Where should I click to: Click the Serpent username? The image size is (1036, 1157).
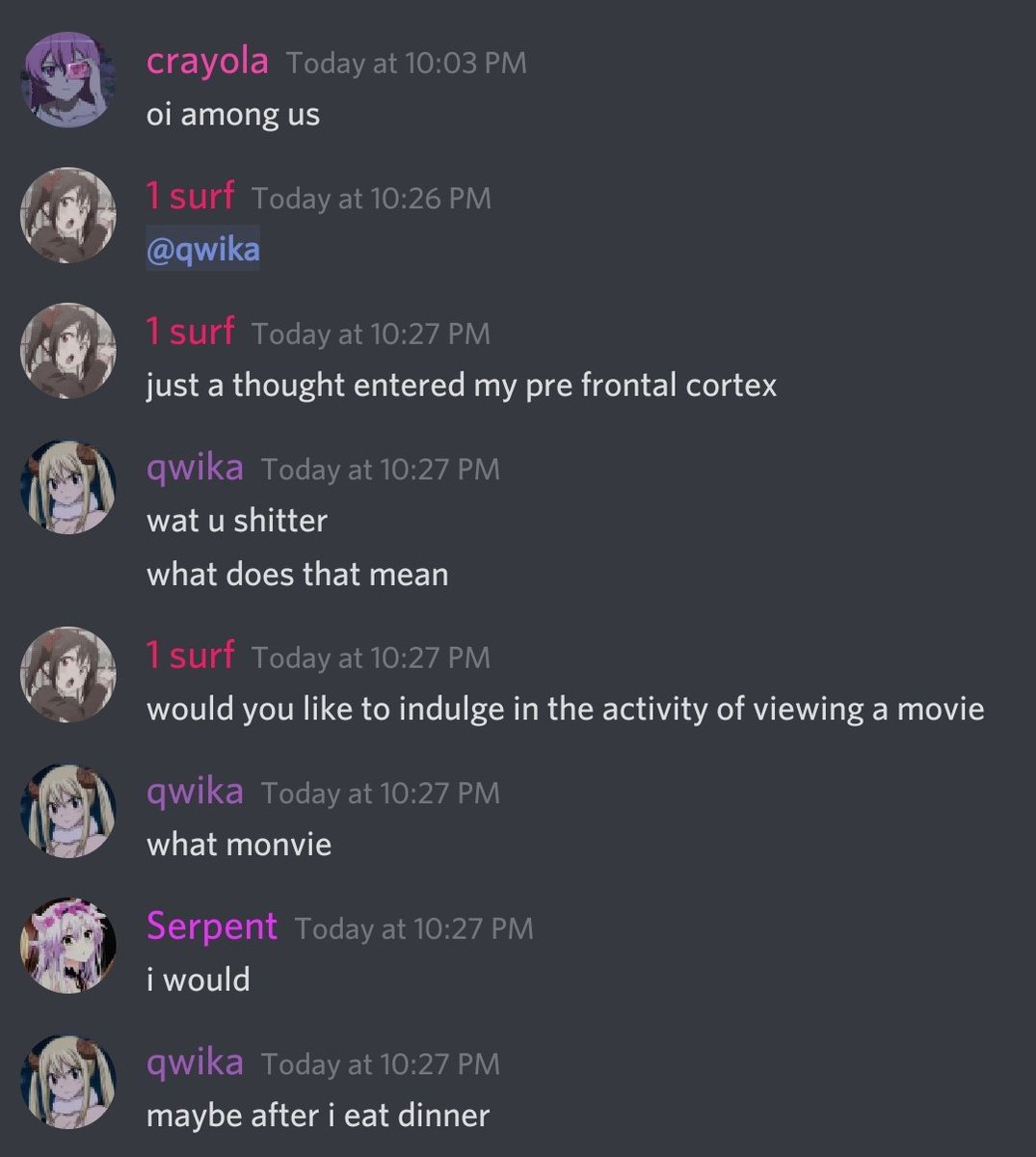(212, 927)
